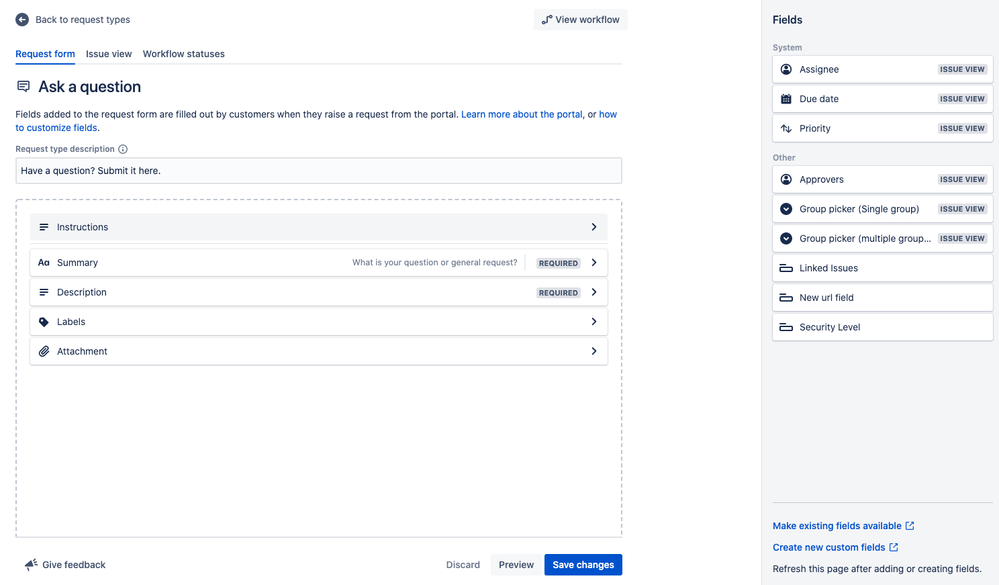Click the REQUIRED badge on Summary row
The image size is (999, 585).
pyautogui.click(x=558, y=263)
